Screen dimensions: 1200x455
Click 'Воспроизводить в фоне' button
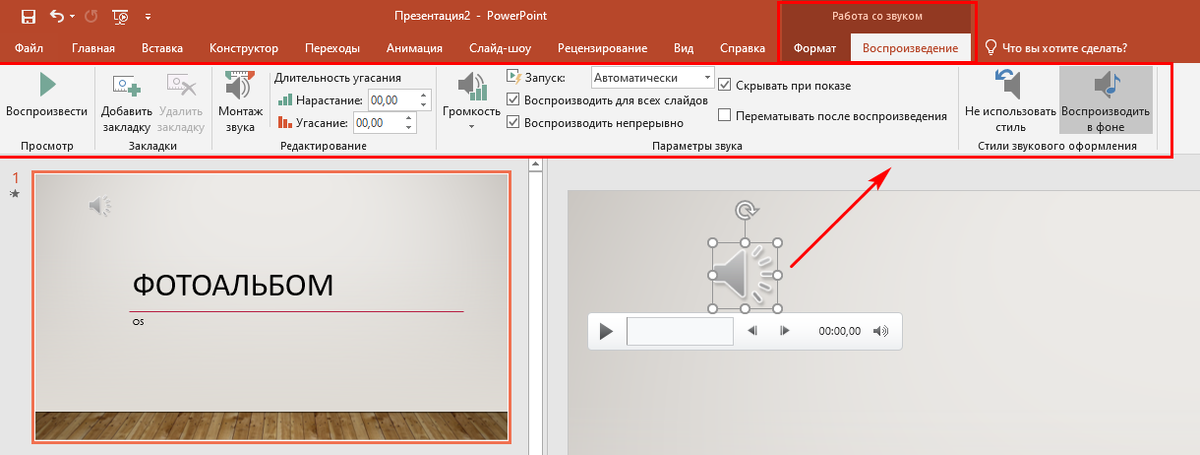click(1106, 101)
